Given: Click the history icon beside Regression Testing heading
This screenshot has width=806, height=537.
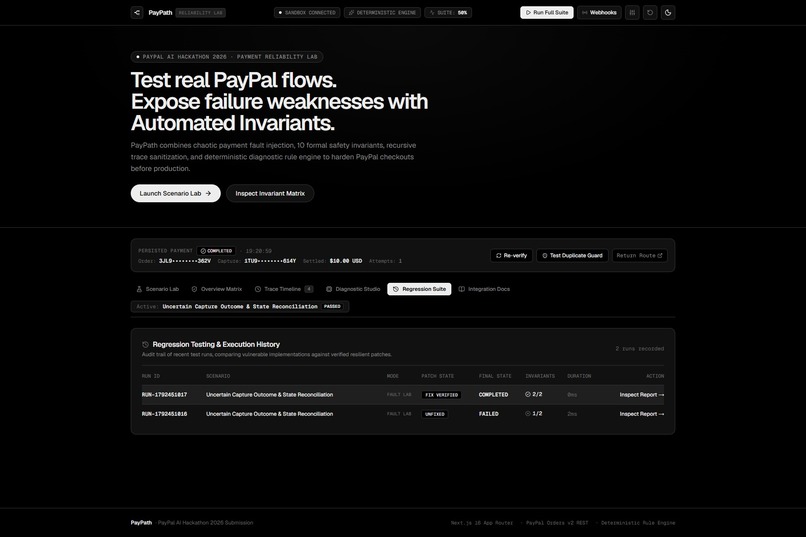Looking at the screenshot, I should point(145,344).
